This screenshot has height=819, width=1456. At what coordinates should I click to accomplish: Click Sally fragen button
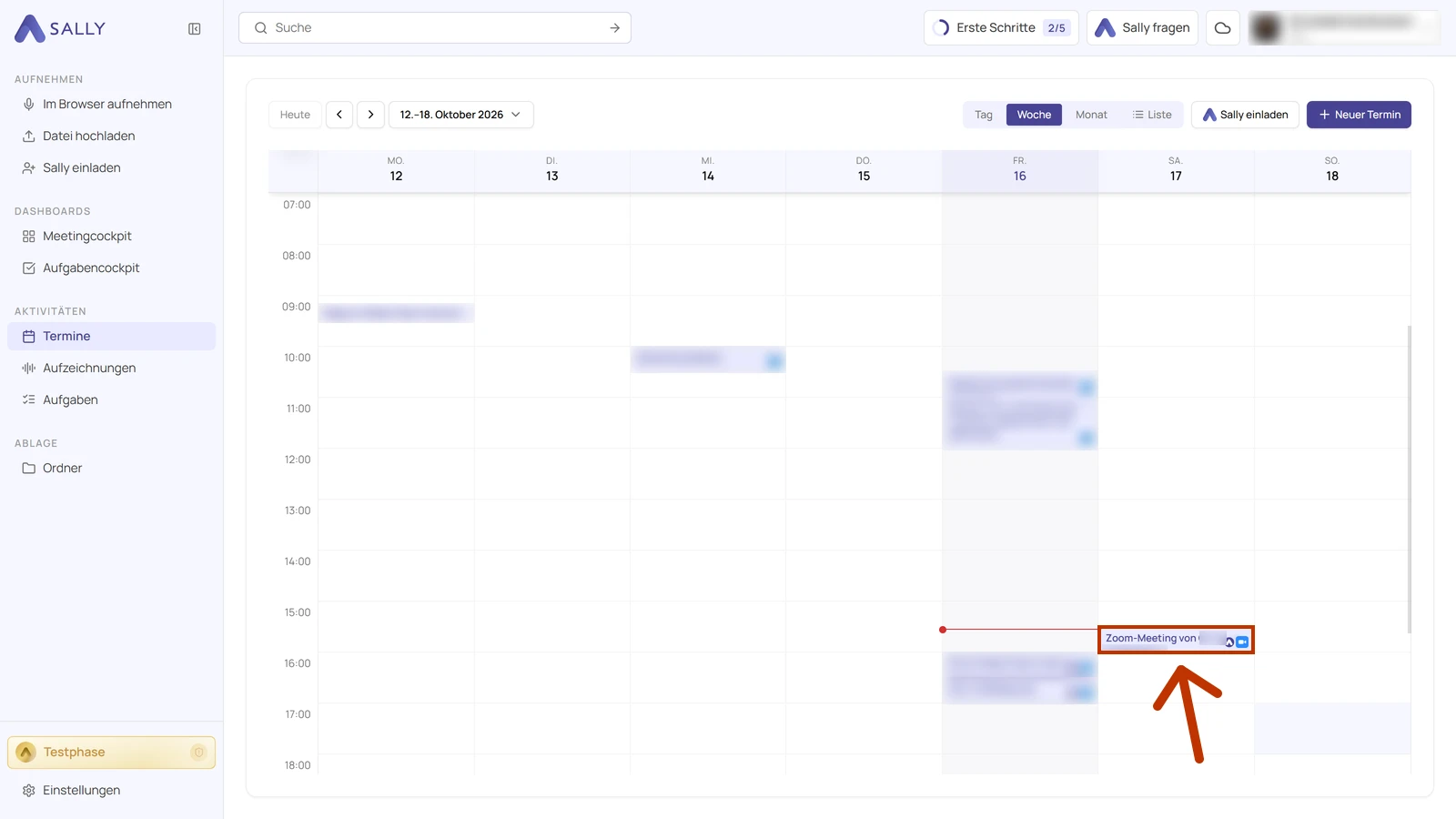coord(1142,28)
